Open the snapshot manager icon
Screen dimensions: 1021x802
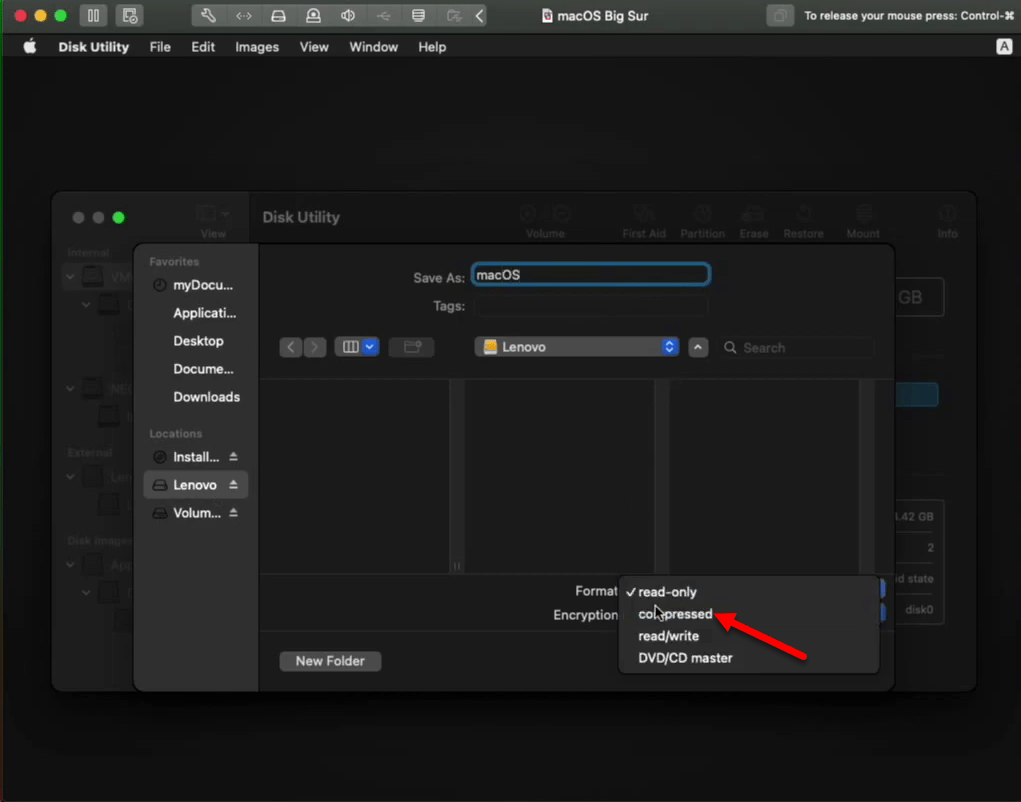pyautogui.click(x=130, y=16)
